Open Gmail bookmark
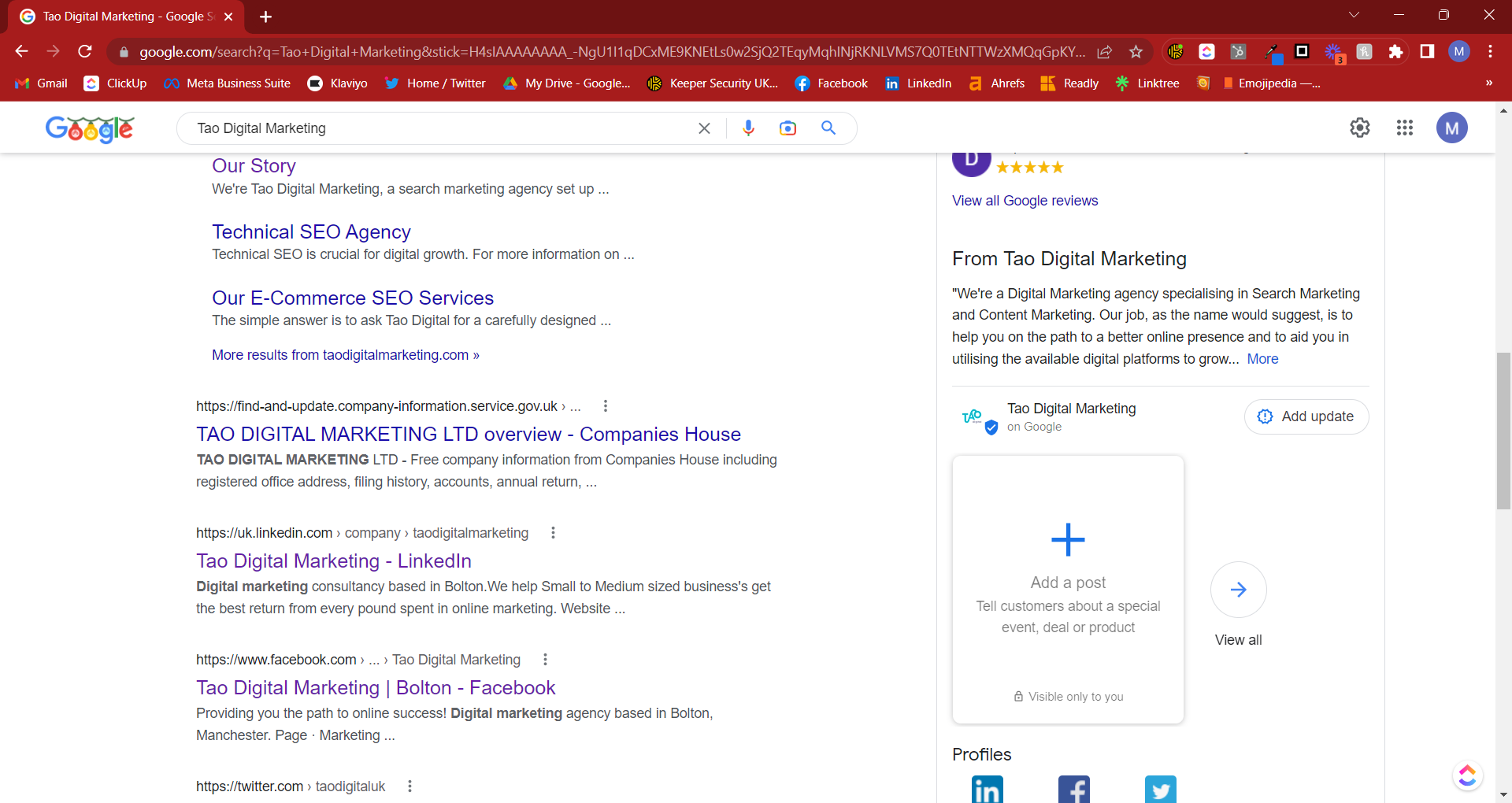Screen dimensions: 1512x803 tap(42, 83)
